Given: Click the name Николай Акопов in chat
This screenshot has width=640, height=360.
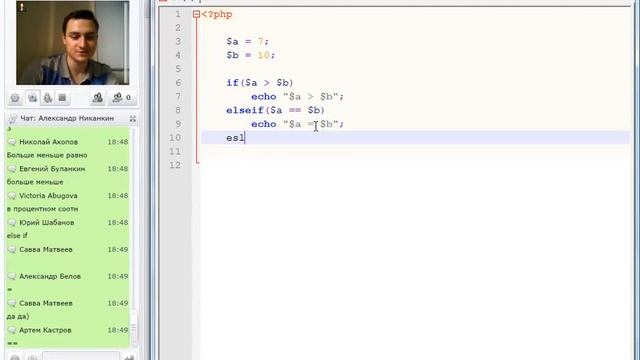Looking at the screenshot, I should click(49, 142).
